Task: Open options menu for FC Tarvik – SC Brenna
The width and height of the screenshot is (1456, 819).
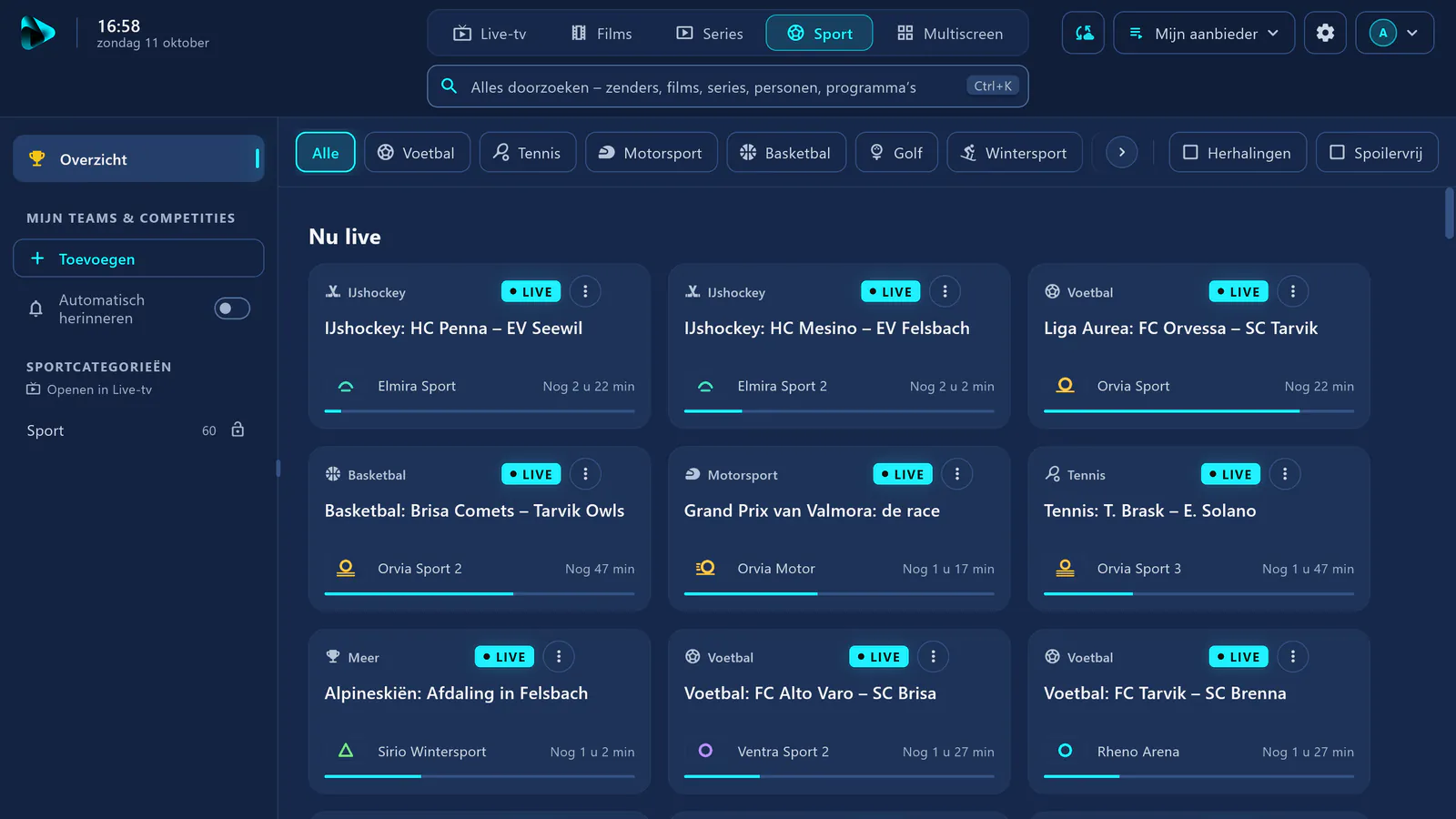Action: 1292,656
